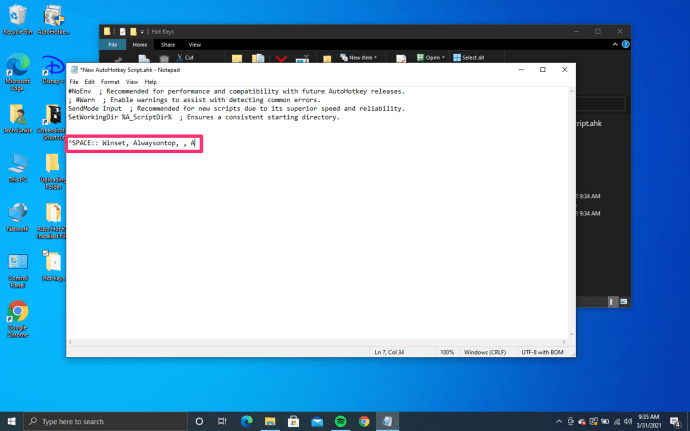690x431 pixels.
Task: Collapse the explorer ribbon with the chevron
Action: pos(615,44)
